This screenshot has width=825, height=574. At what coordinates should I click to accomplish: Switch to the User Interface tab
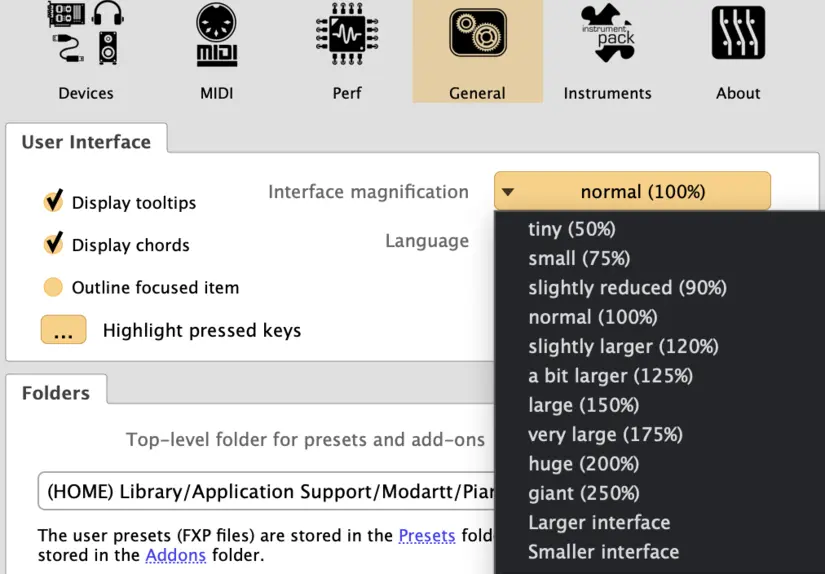click(x=86, y=142)
